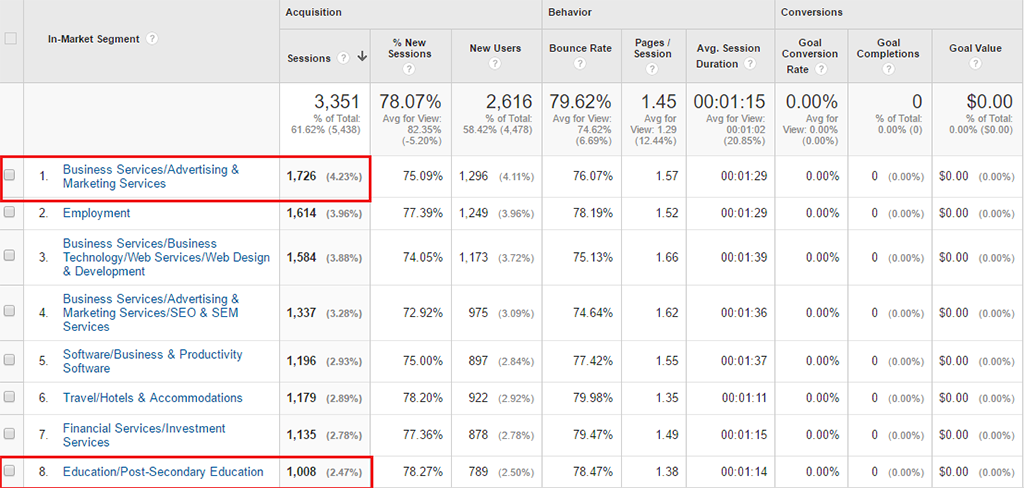Open help icon under % New Sessions
The height and width of the screenshot is (488, 1024).
411,68
